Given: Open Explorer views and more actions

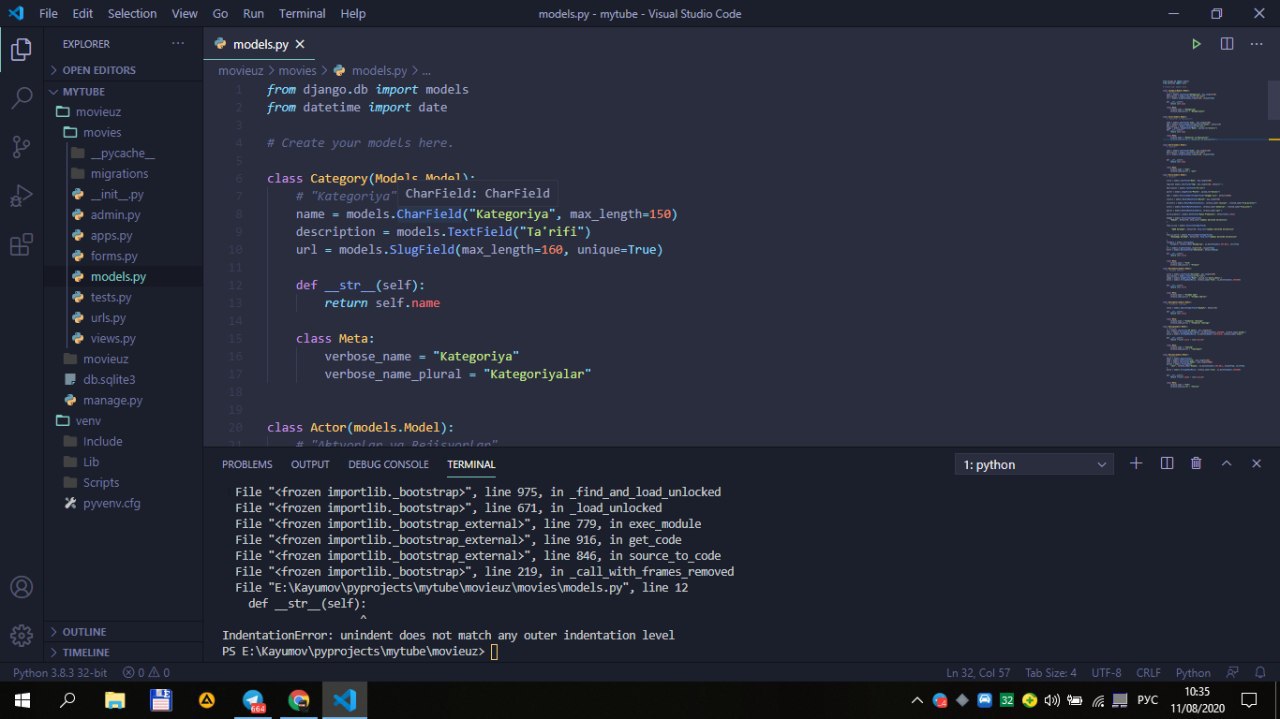Looking at the screenshot, I should point(178,44).
